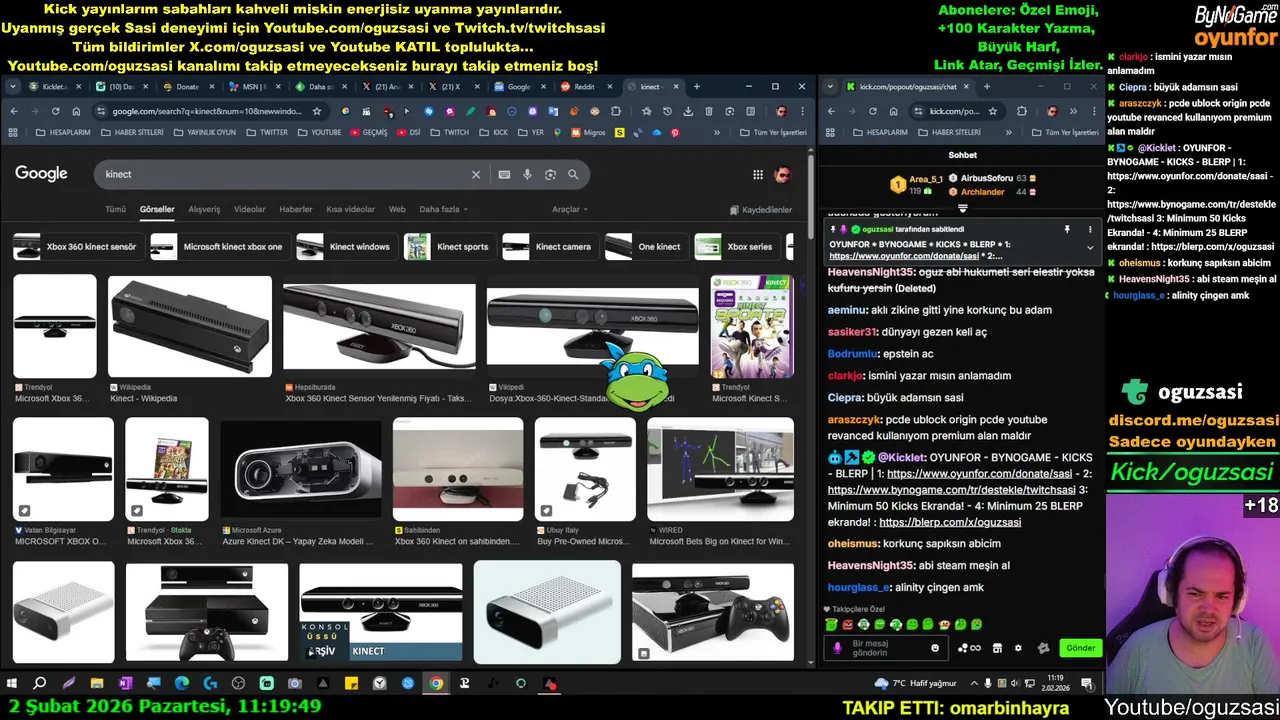The image size is (1280, 720).
Task: Open Chrome from the Windows taskbar
Action: (436, 684)
